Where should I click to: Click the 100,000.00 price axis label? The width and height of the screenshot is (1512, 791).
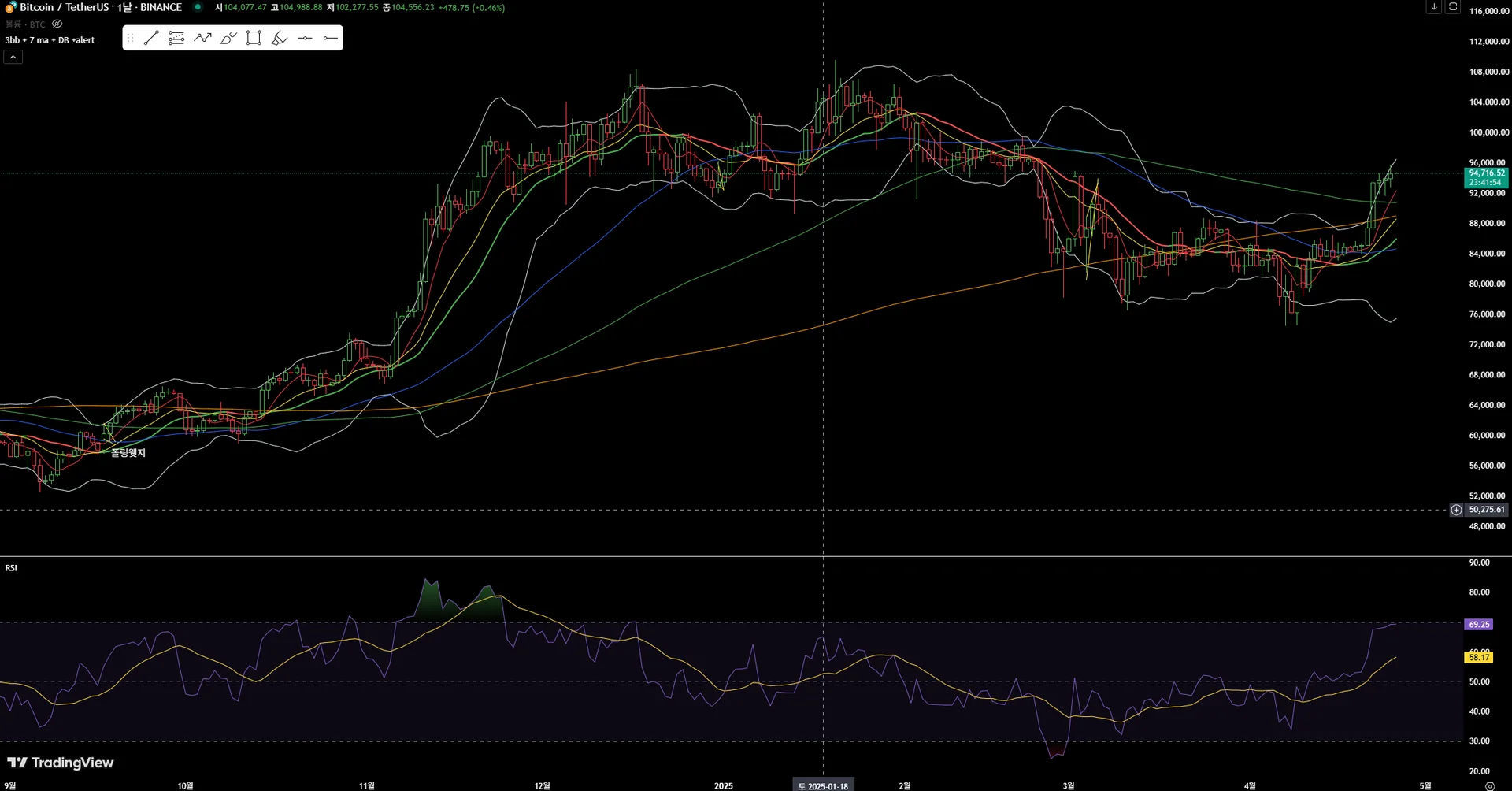(1489, 132)
